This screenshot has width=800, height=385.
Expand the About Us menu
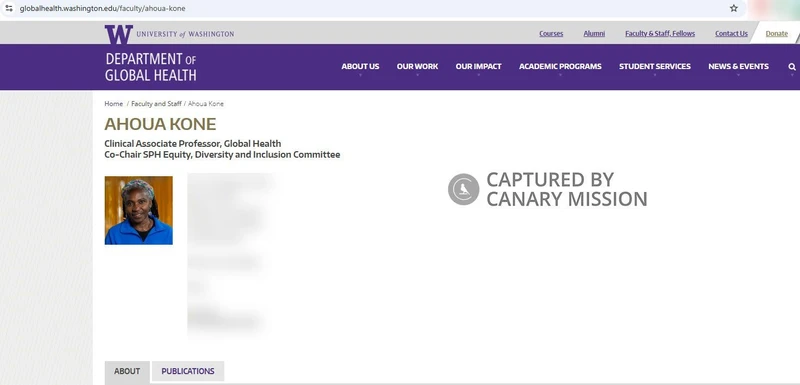tap(360, 66)
